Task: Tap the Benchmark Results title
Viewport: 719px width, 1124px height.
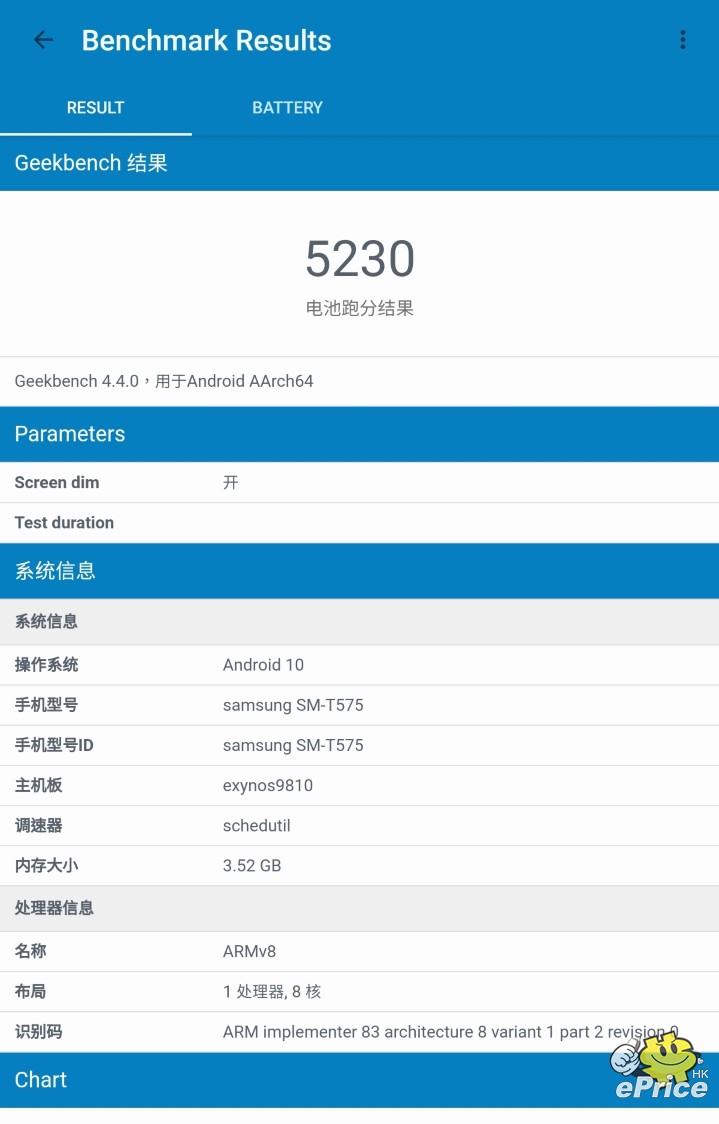Action: click(x=206, y=40)
